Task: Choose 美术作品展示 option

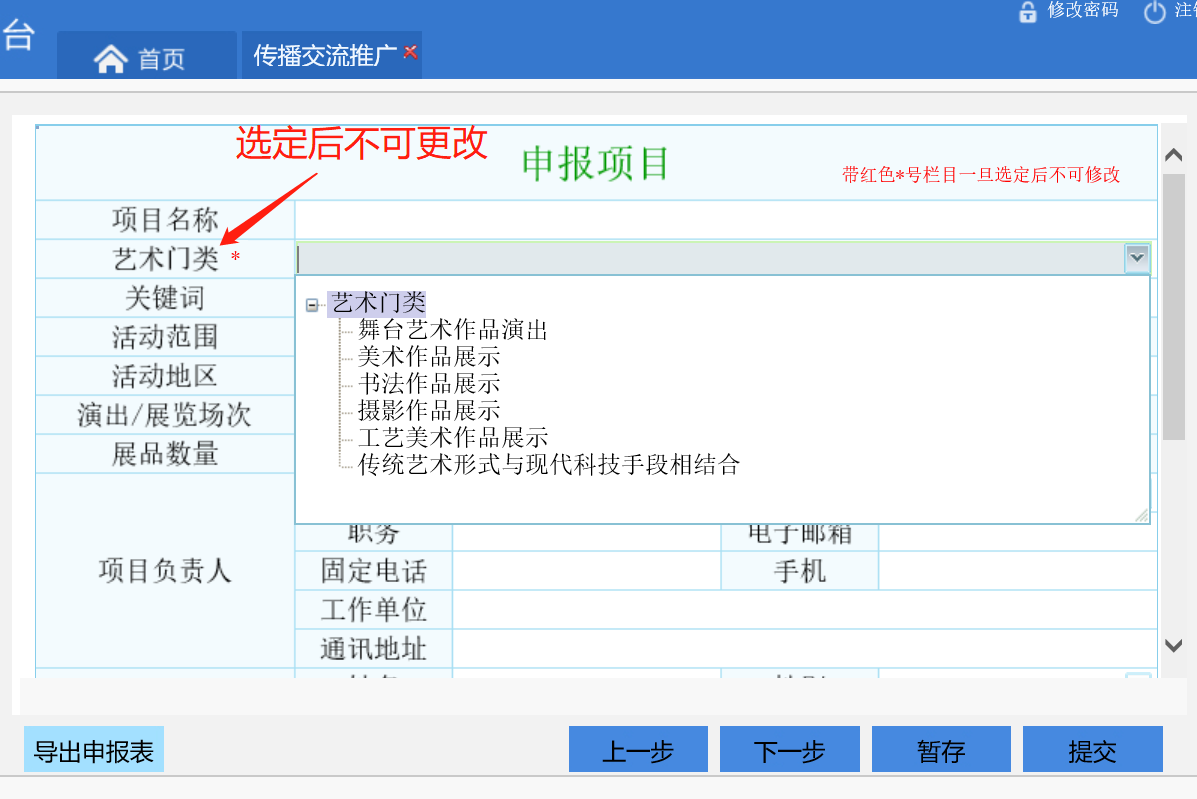Action: (429, 357)
